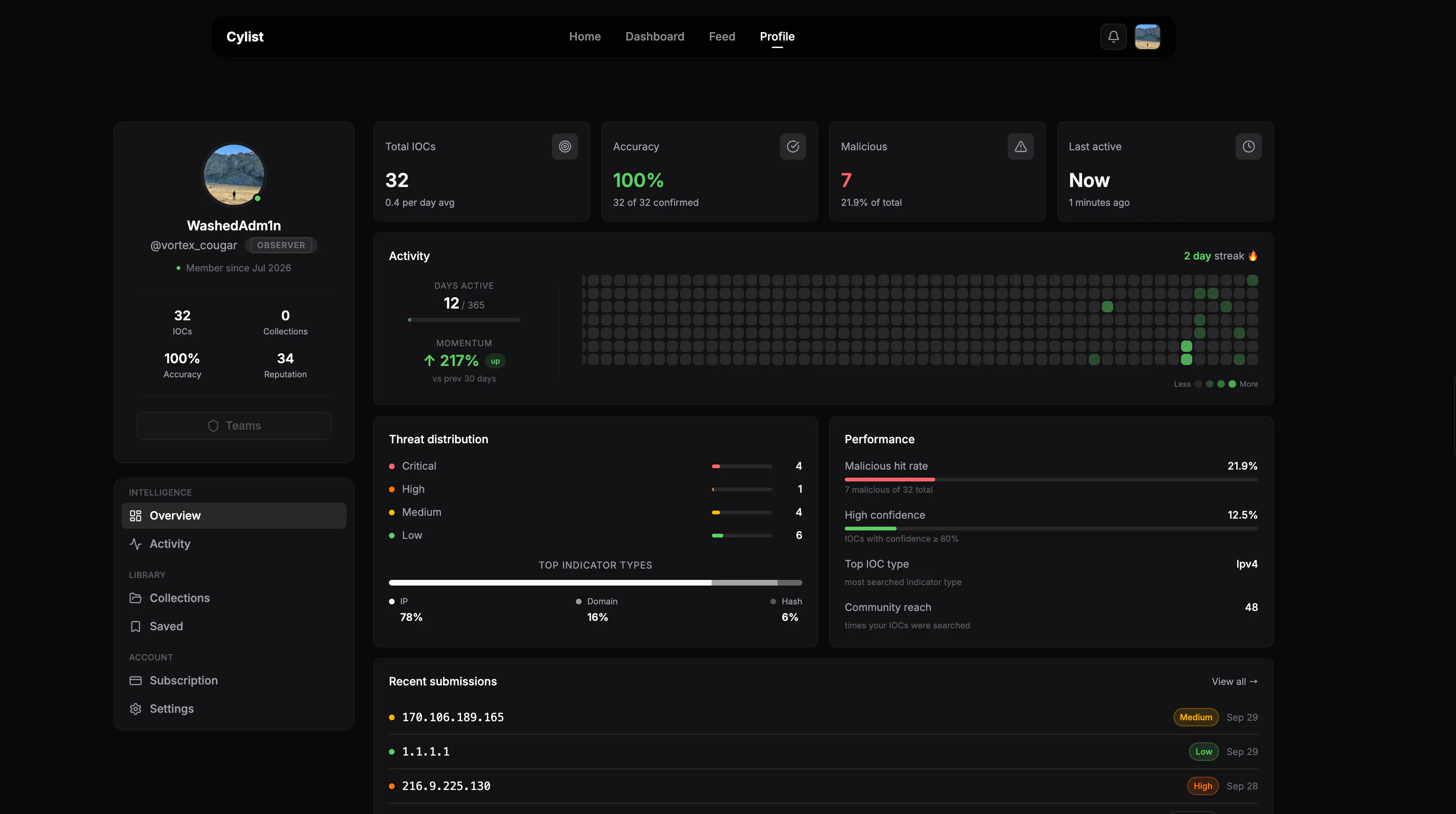Open the Home nav link
Image resolution: width=1456 pixels, height=814 pixels.
[x=584, y=37]
